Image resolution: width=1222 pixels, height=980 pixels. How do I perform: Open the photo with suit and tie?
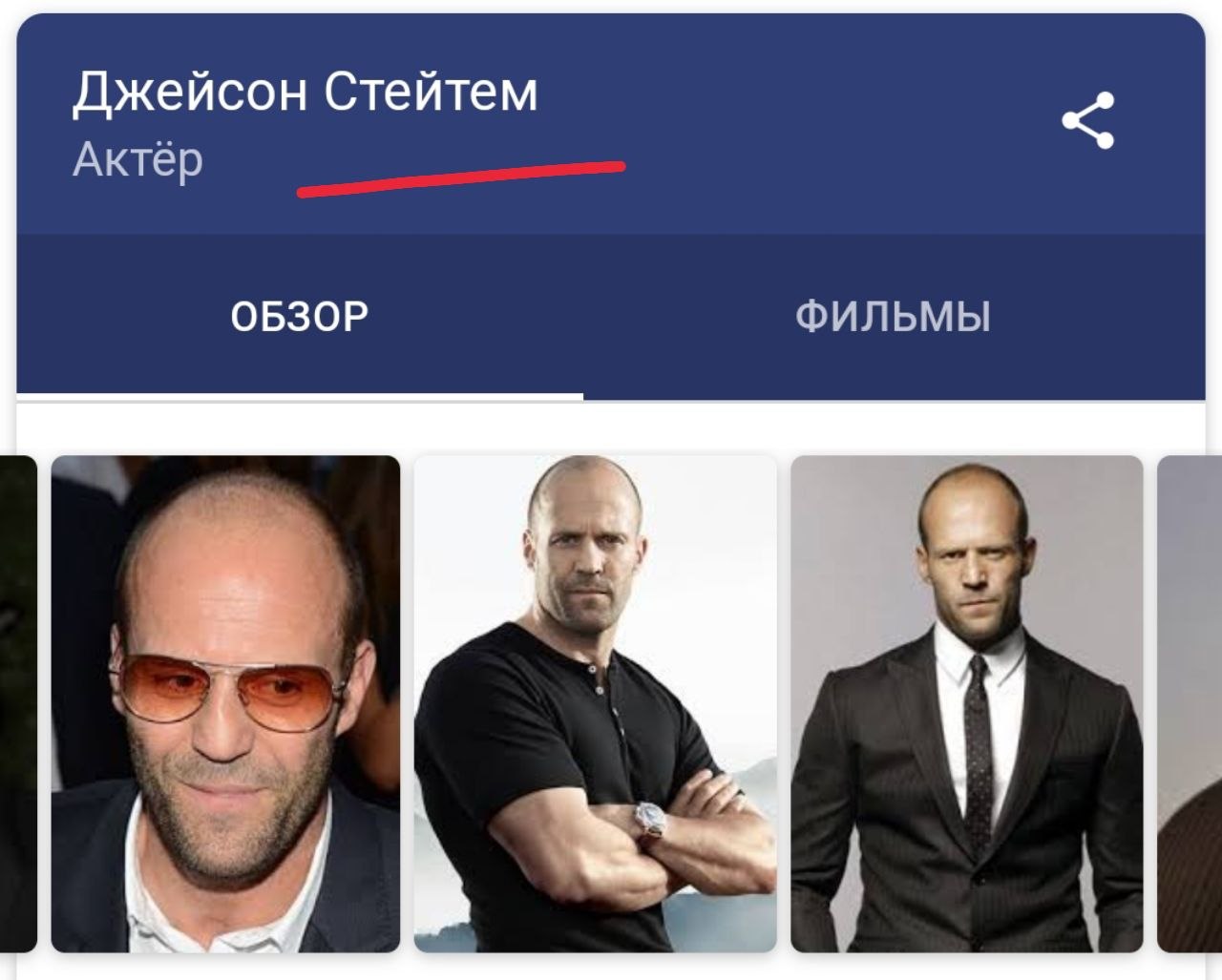(966, 704)
